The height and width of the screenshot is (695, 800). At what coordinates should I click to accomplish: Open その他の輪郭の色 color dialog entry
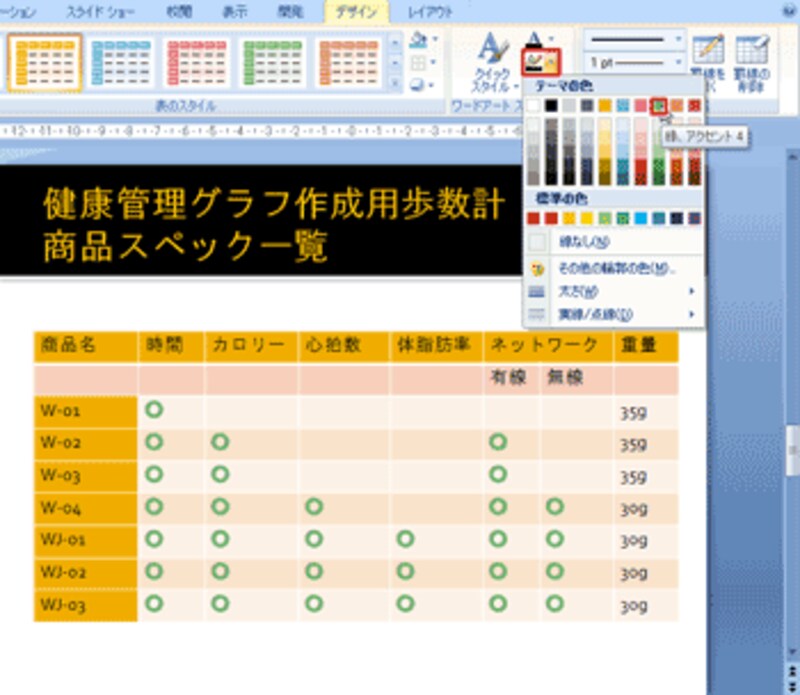(614, 268)
